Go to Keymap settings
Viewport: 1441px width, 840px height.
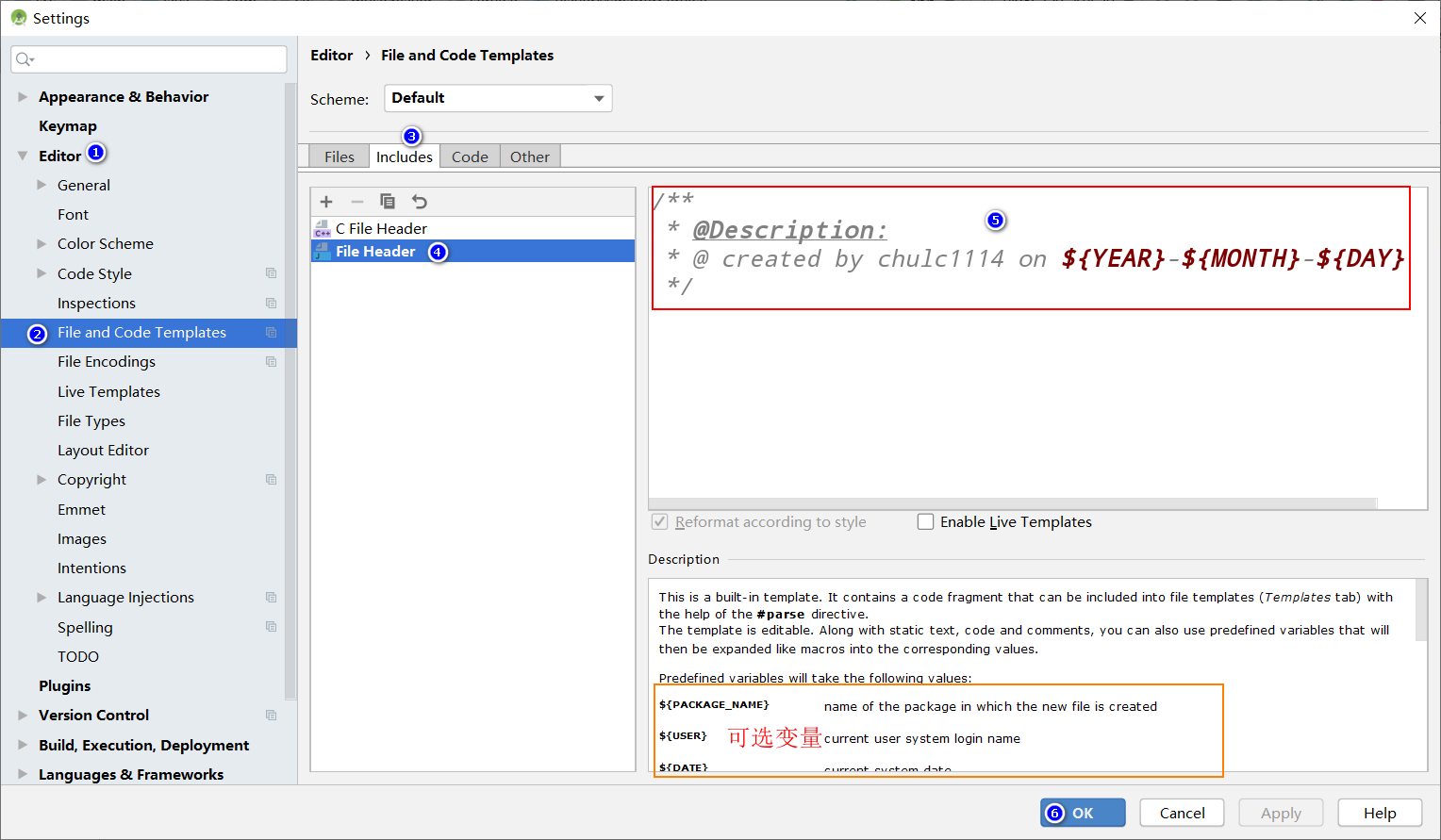coord(68,125)
